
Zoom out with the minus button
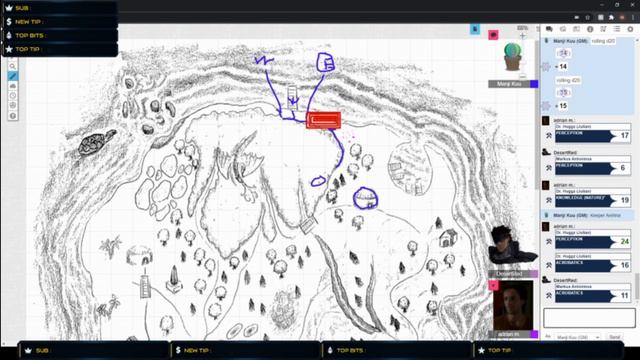[x=522, y=76]
